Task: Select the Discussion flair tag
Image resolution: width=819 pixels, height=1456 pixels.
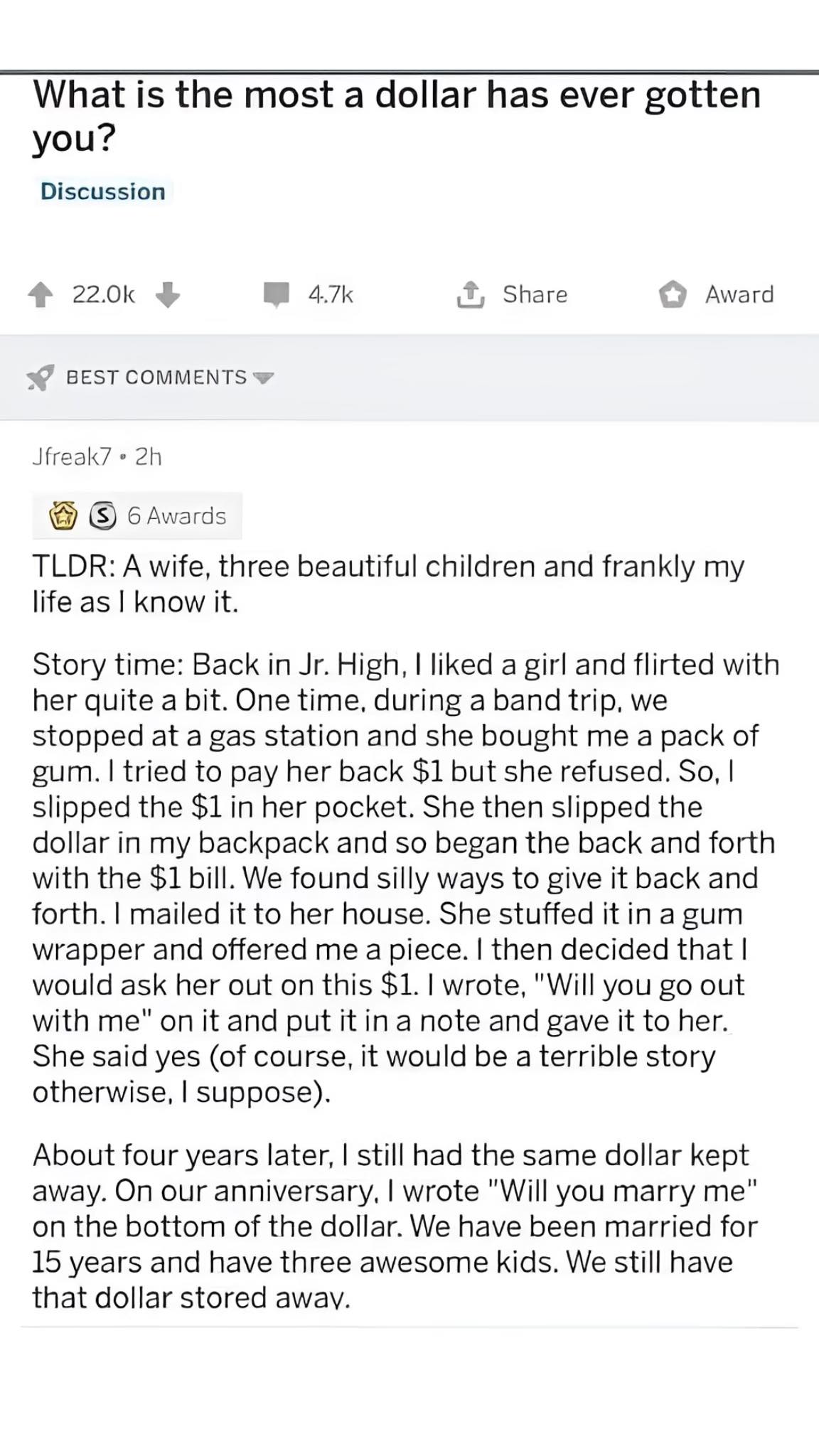Action: click(x=103, y=191)
